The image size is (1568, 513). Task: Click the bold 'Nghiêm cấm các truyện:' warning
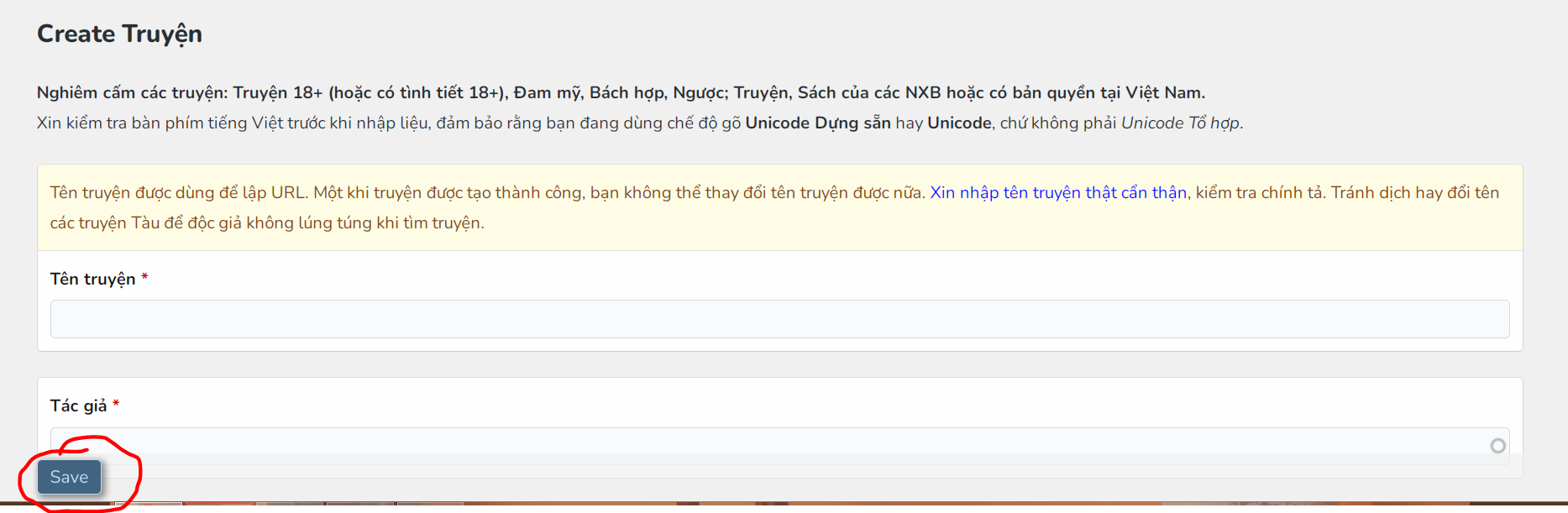[x=132, y=92]
